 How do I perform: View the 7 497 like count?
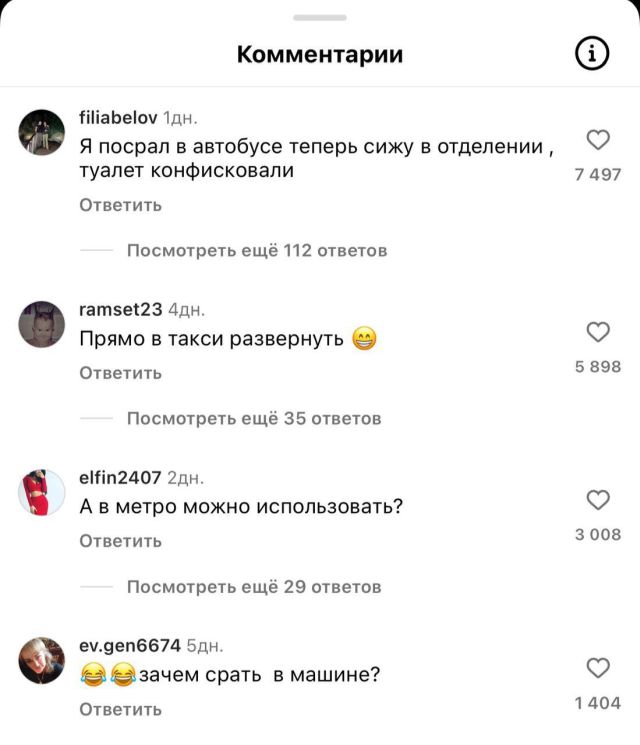point(598,174)
